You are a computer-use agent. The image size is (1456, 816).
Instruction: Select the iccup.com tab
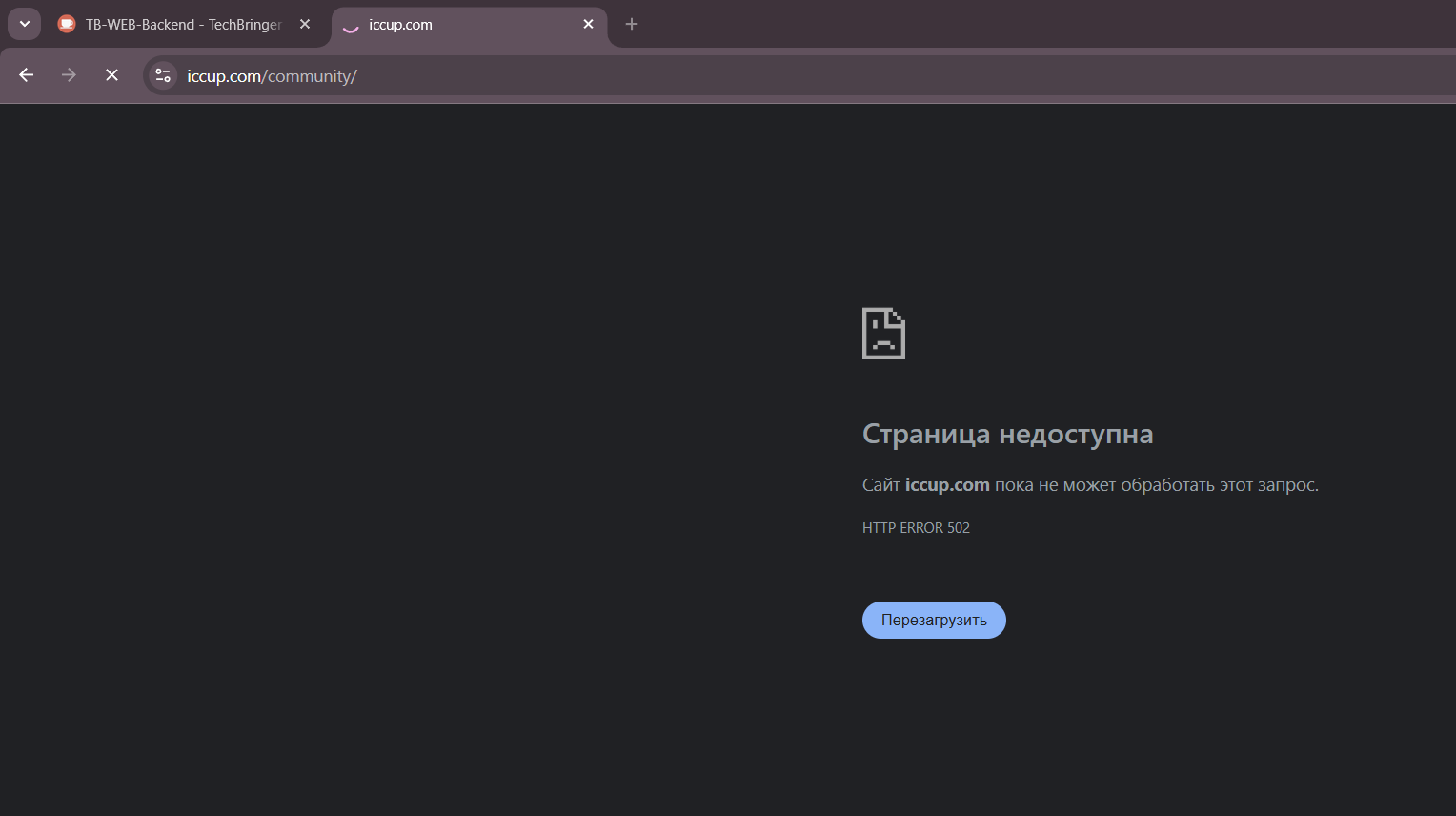[469, 25]
